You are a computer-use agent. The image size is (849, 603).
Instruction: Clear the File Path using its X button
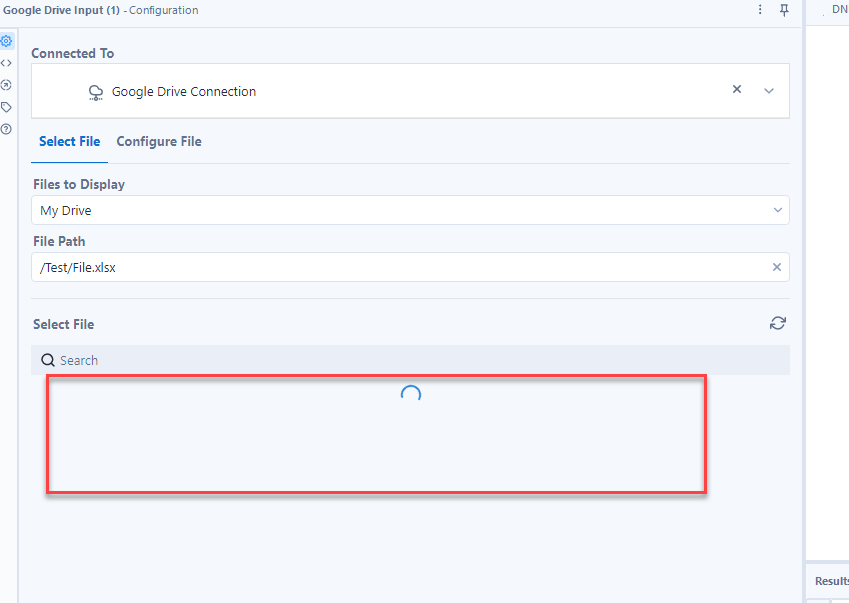point(777,267)
